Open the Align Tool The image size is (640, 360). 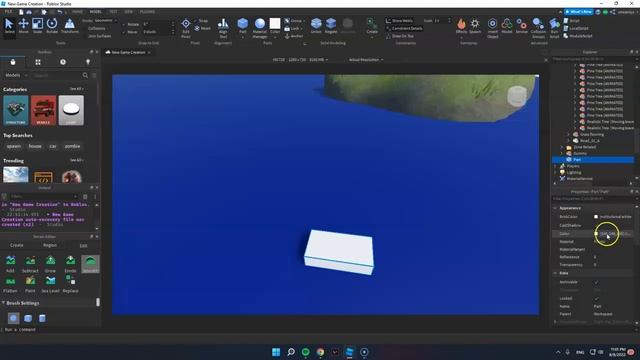[x=223, y=28]
